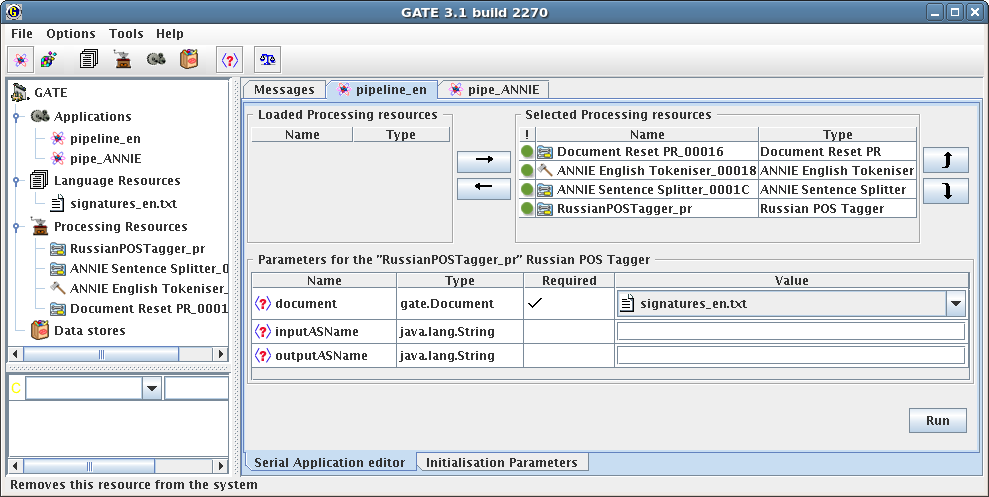The image size is (989, 497).
Task: Click the atom icon in the toolbar
Action: [x=20, y=59]
